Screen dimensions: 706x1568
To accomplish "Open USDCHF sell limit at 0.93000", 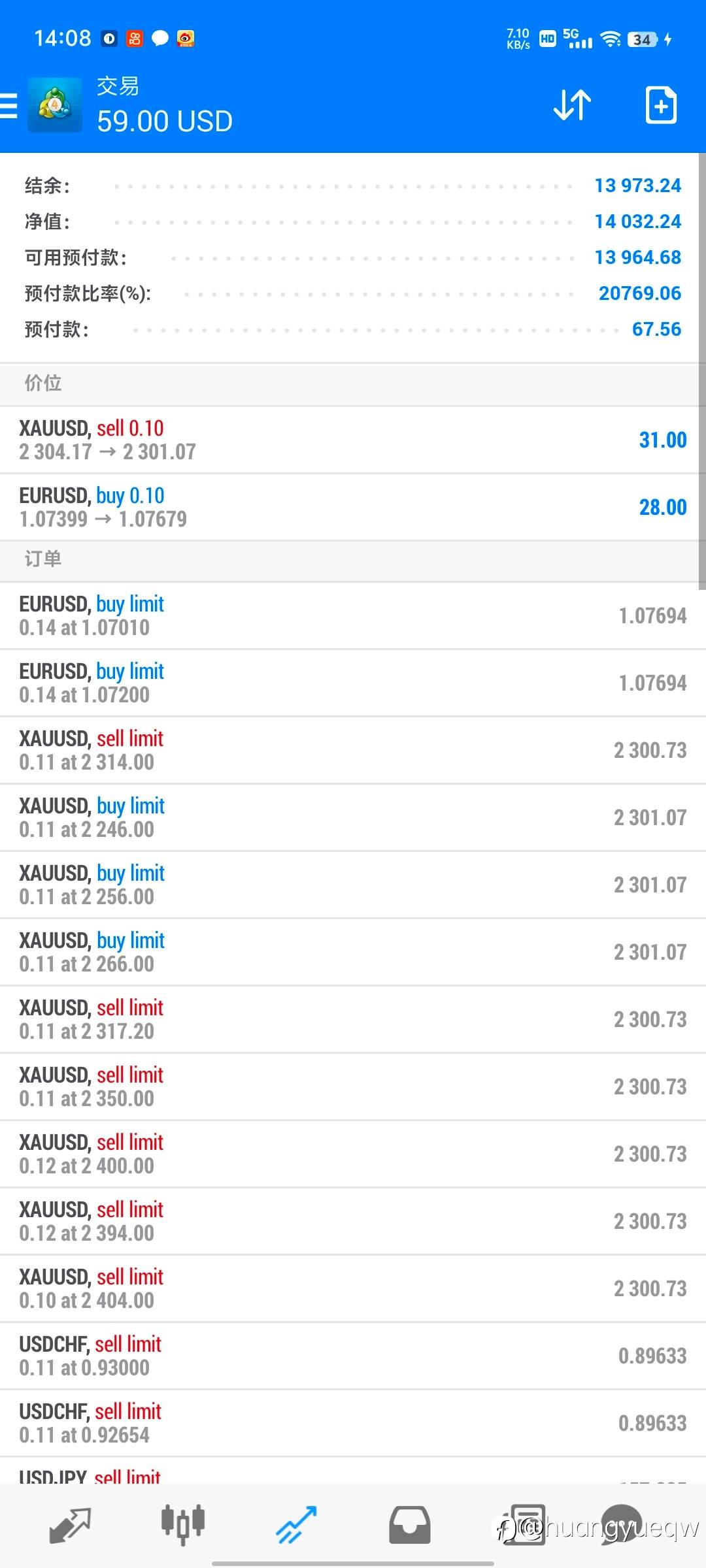I will point(353,1356).
